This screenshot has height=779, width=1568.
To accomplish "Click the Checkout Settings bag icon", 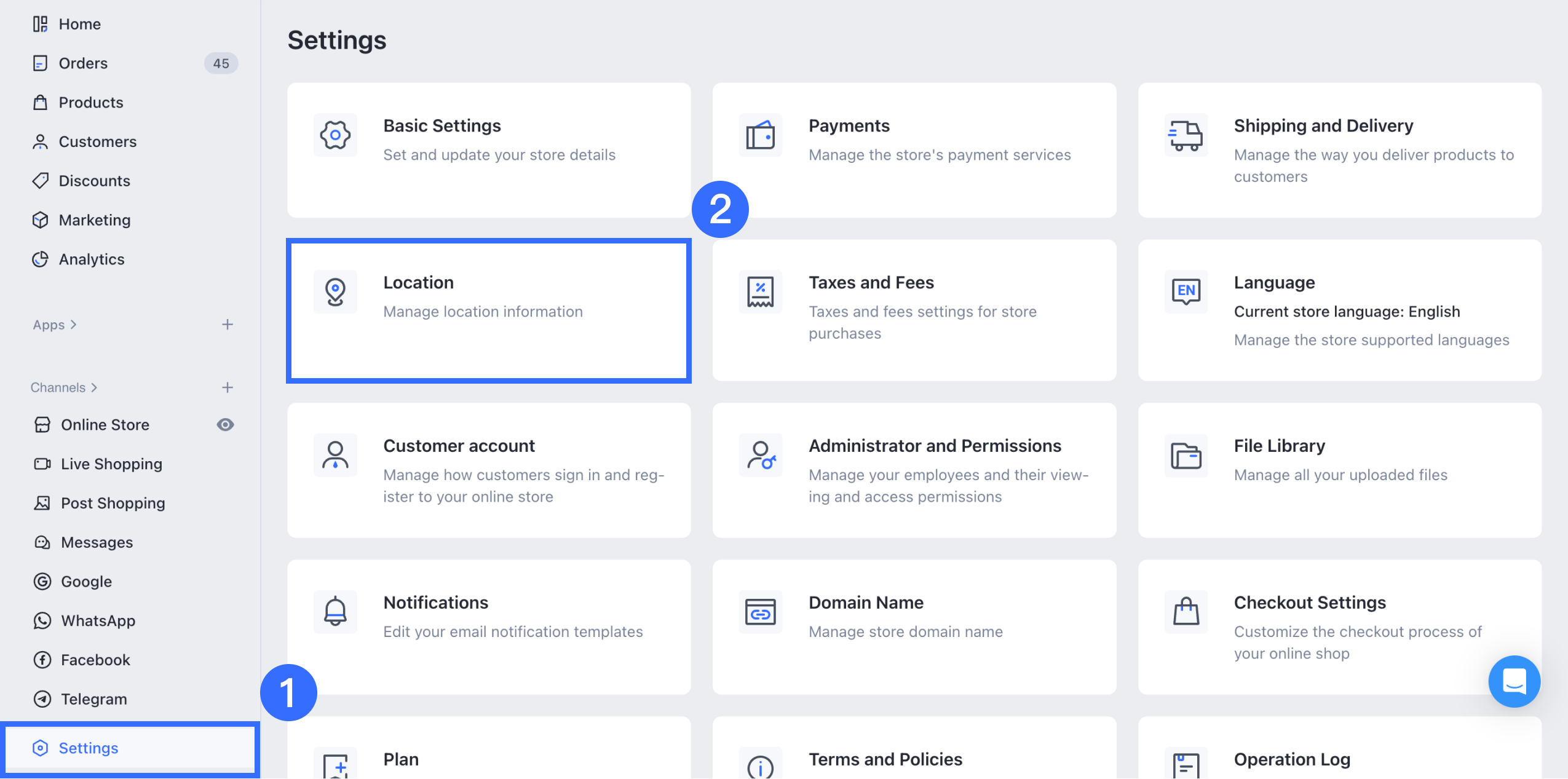I will (1186, 612).
